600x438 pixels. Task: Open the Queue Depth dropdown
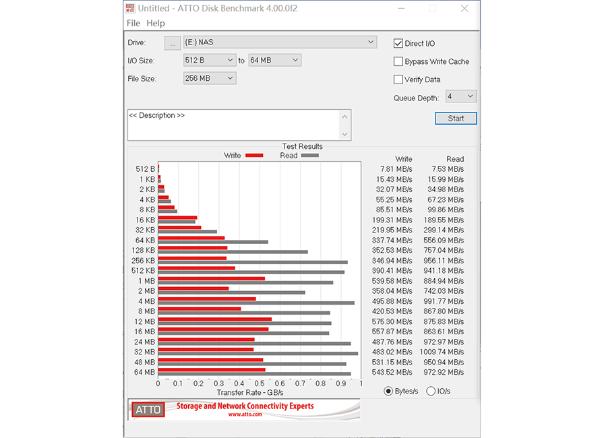(461, 96)
